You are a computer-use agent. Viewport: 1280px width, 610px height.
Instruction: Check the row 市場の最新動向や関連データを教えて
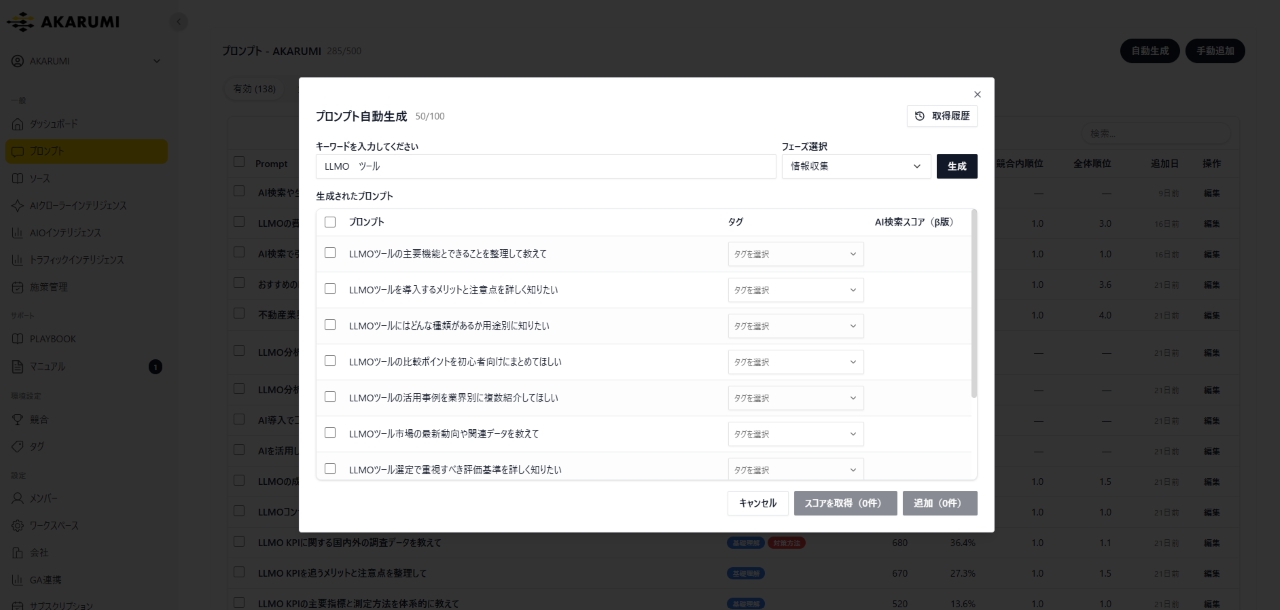click(330, 433)
